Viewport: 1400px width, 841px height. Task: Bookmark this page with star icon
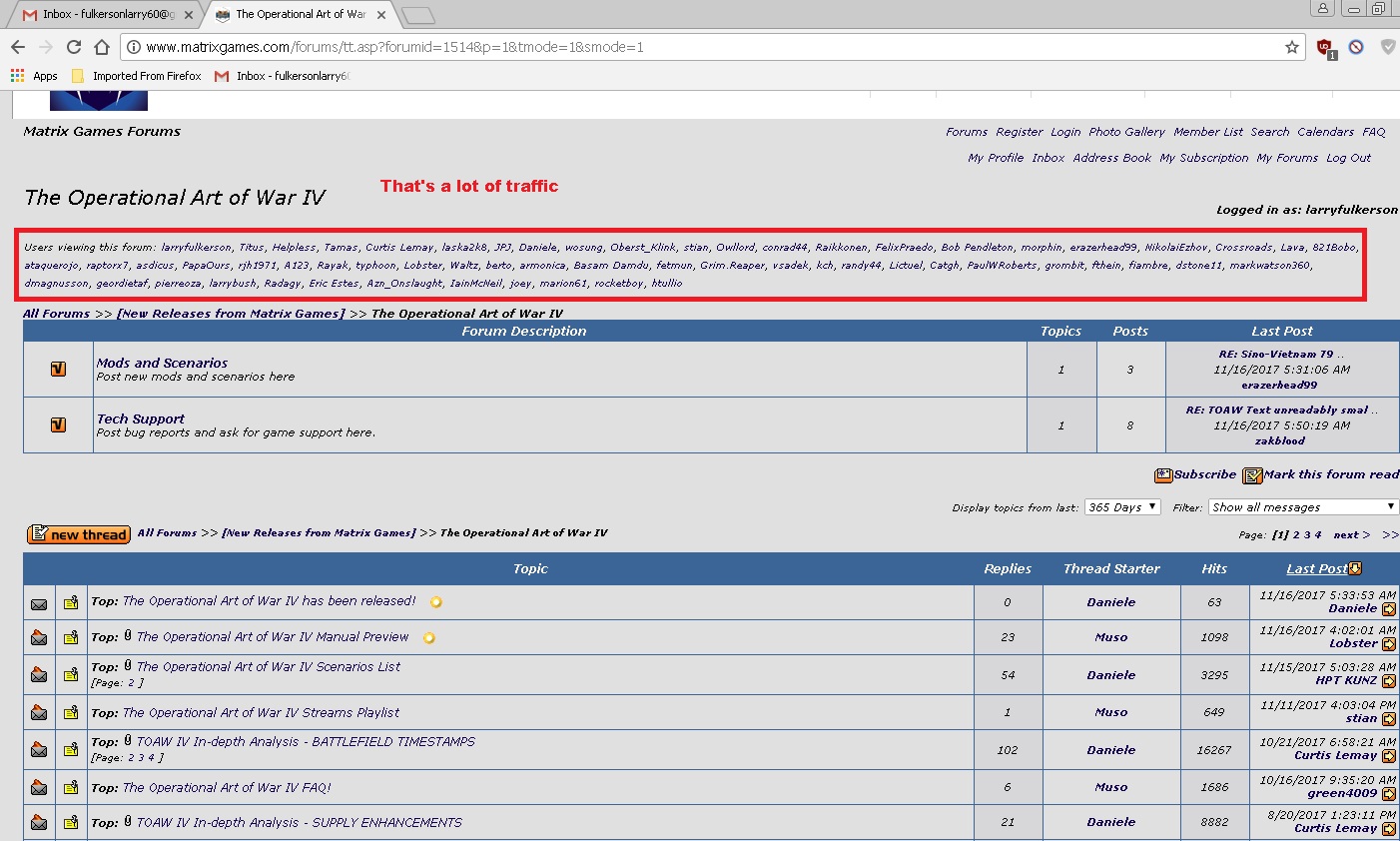point(1291,47)
